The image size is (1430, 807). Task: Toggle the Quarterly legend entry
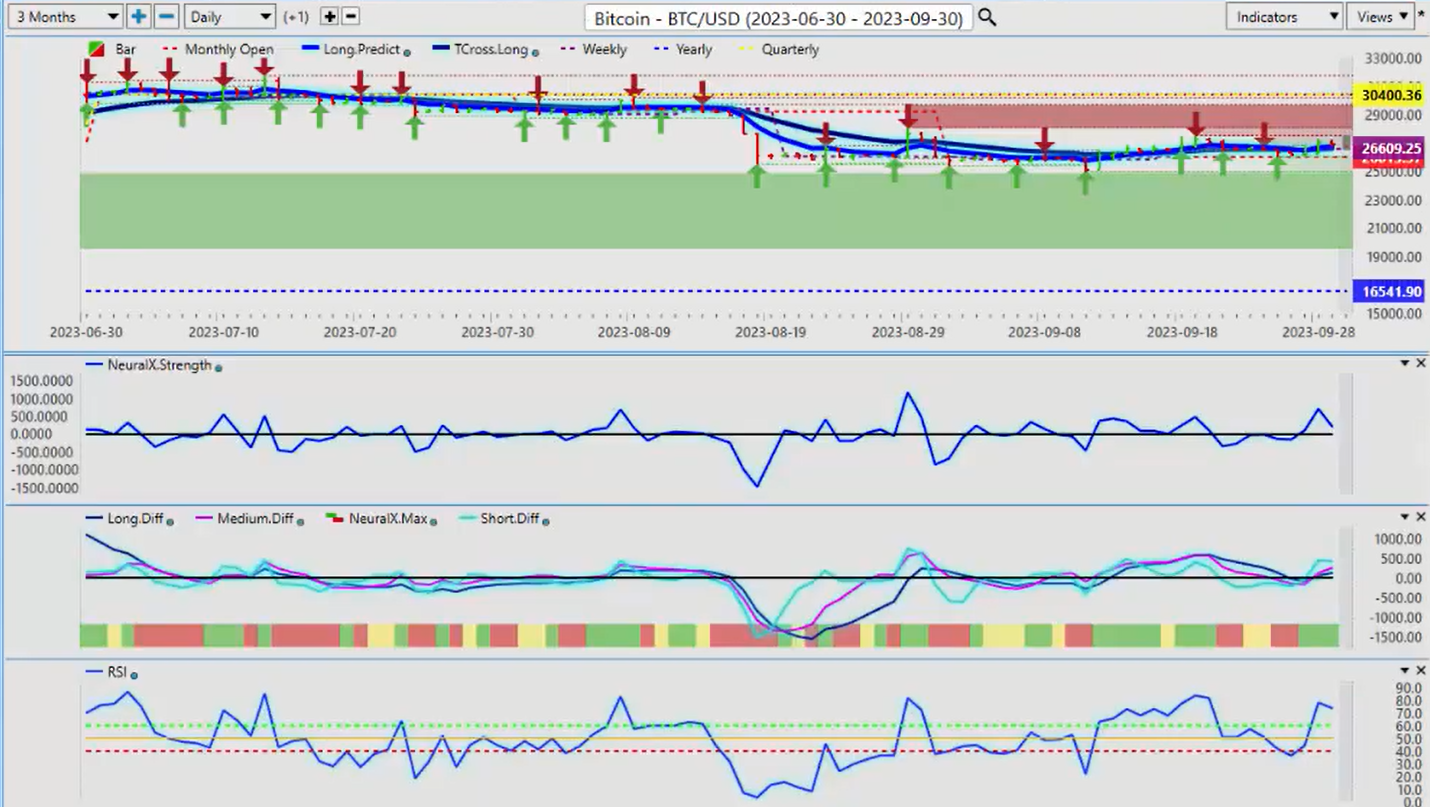pos(777,49)
